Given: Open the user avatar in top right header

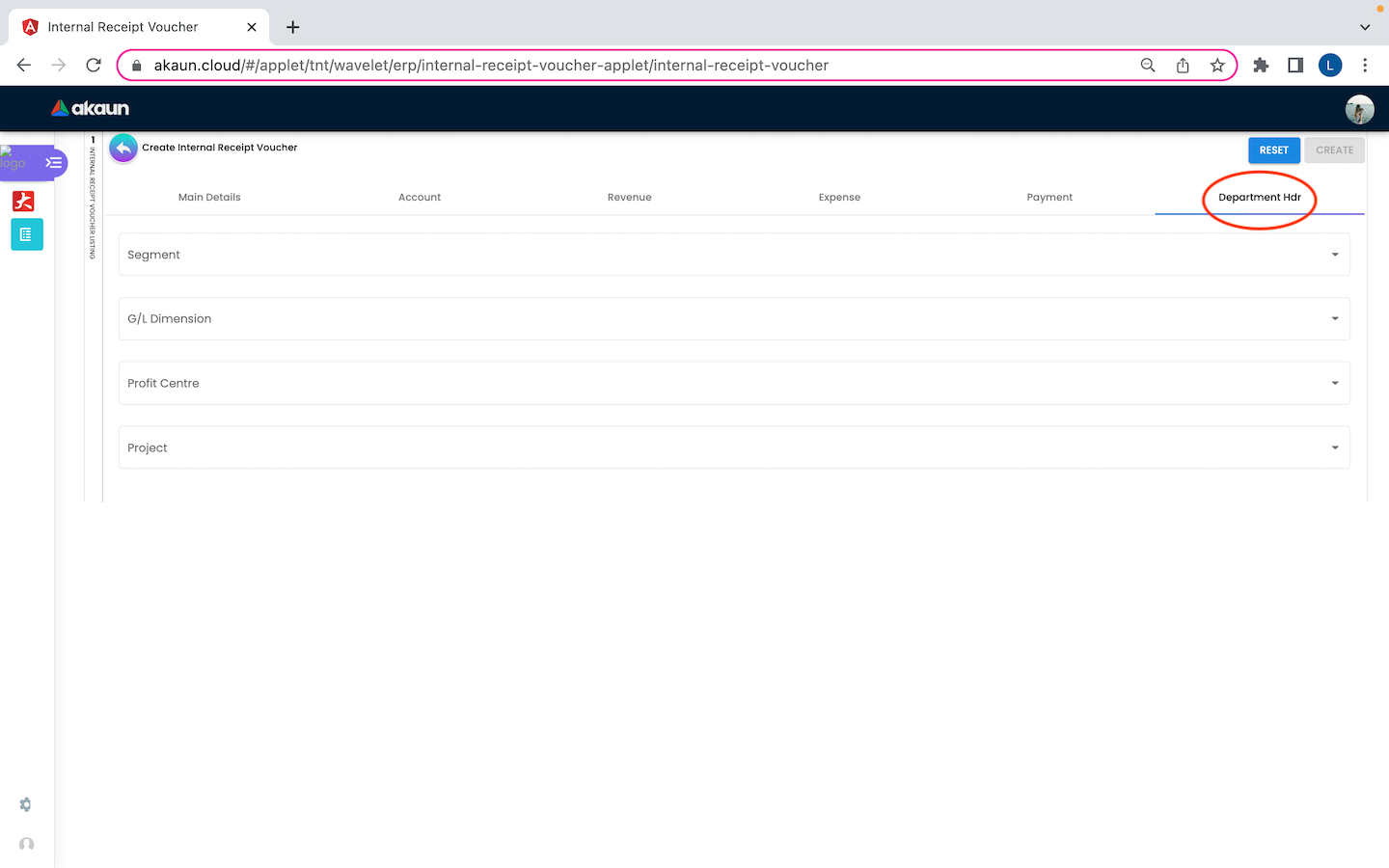Looking at the screenshot, I should pos(1359,109).
